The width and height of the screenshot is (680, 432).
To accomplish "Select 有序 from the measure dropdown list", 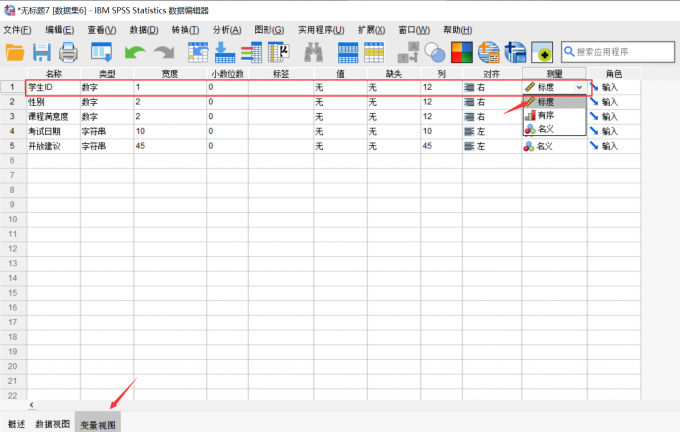I will pos(547,115).
